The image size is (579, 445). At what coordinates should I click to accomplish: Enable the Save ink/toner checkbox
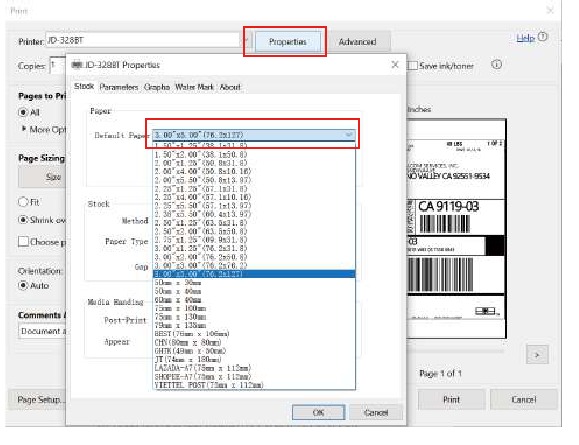[x=412, y=66]
